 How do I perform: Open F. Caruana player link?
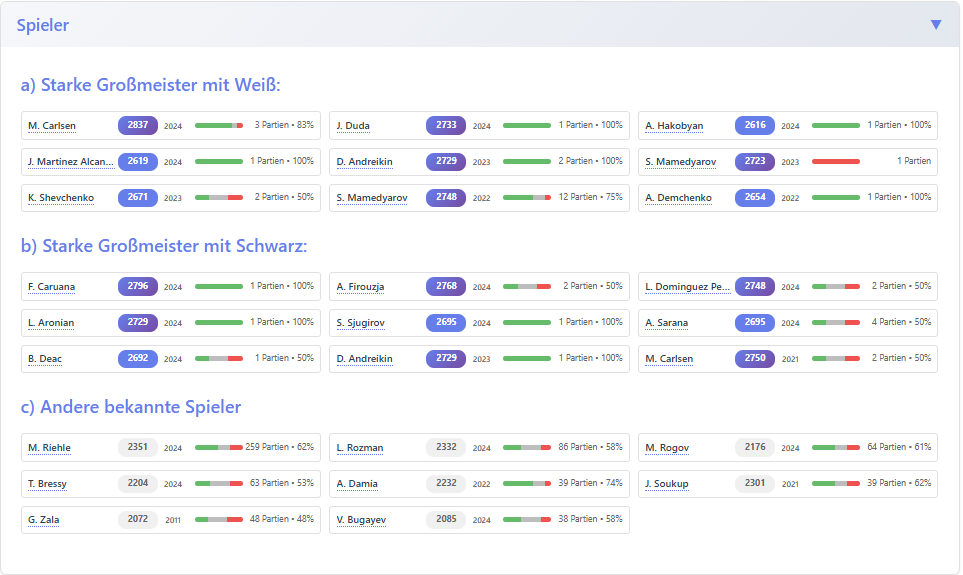(x=51, y=287)
